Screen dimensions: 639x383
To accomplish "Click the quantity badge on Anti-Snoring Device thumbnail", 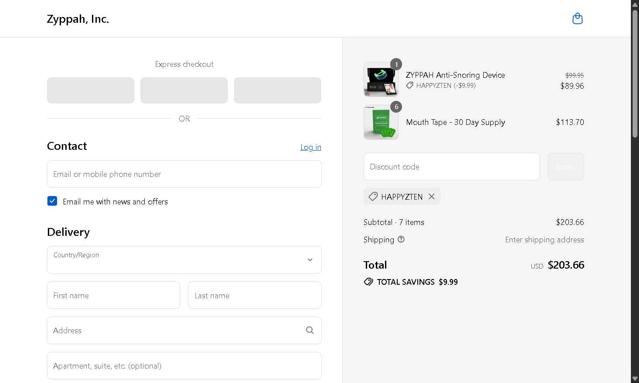I will point(396,64).
